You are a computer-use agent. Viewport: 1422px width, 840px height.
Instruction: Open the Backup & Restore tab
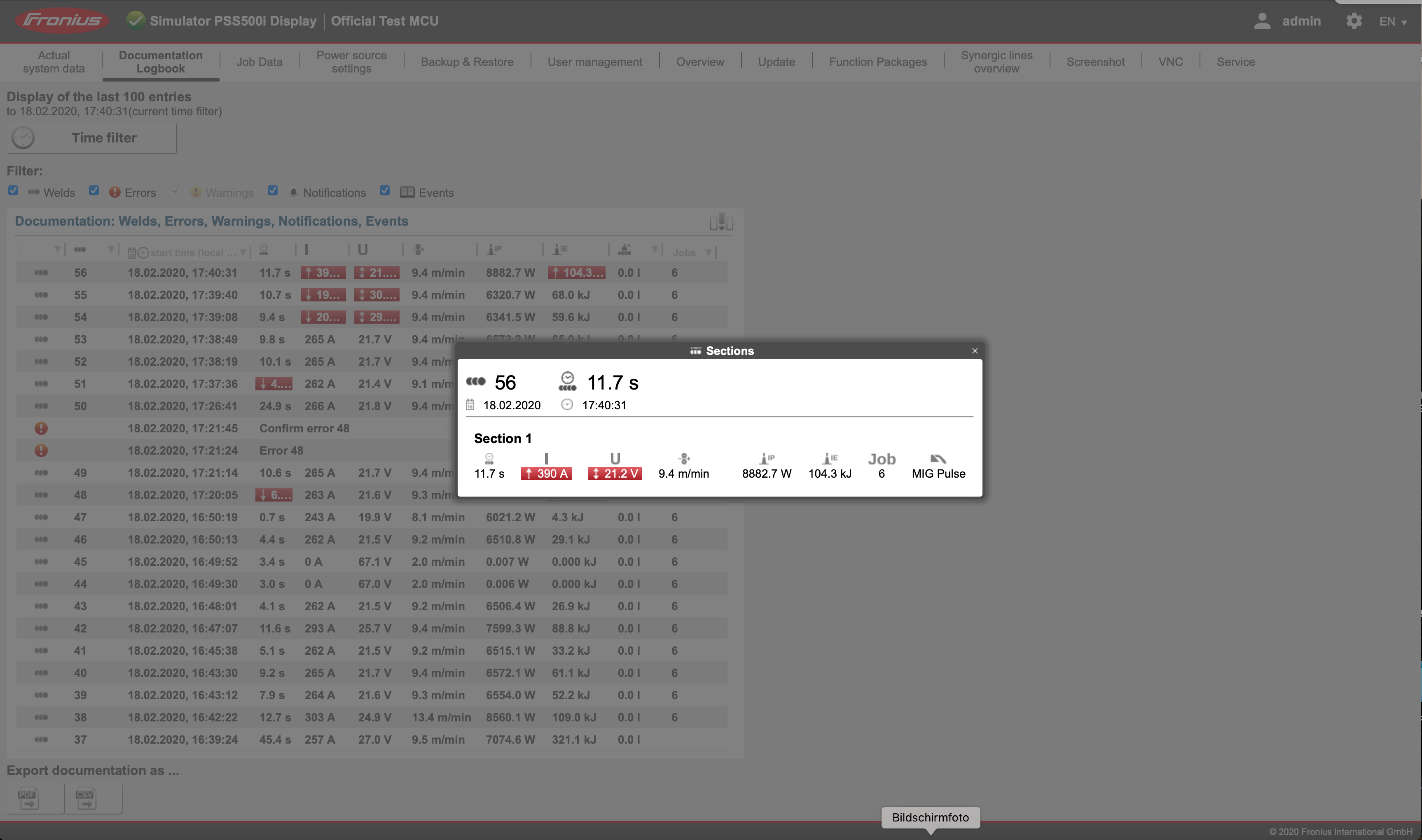click(466, 62)
